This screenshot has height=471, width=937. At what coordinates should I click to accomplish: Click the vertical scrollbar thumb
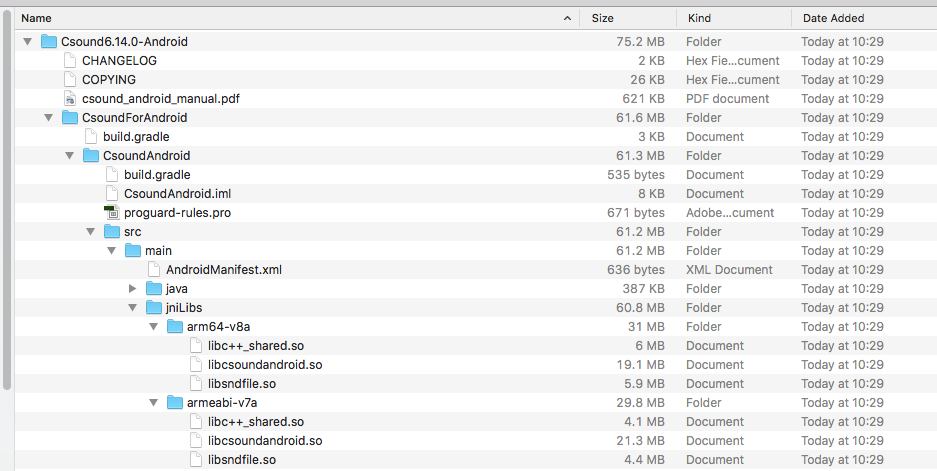tap(7, 199)
